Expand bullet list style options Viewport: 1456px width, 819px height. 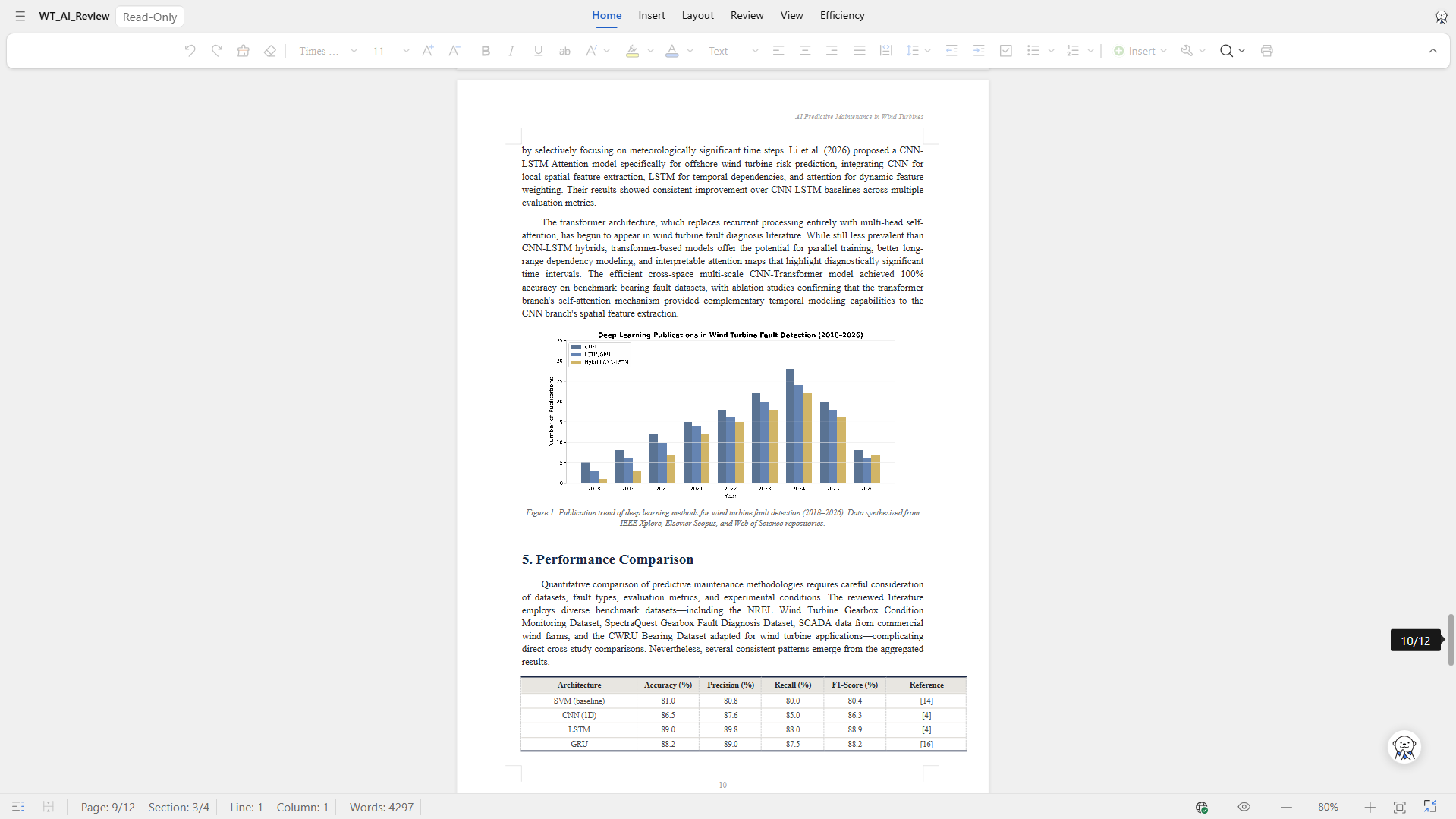coord(1051,51)
